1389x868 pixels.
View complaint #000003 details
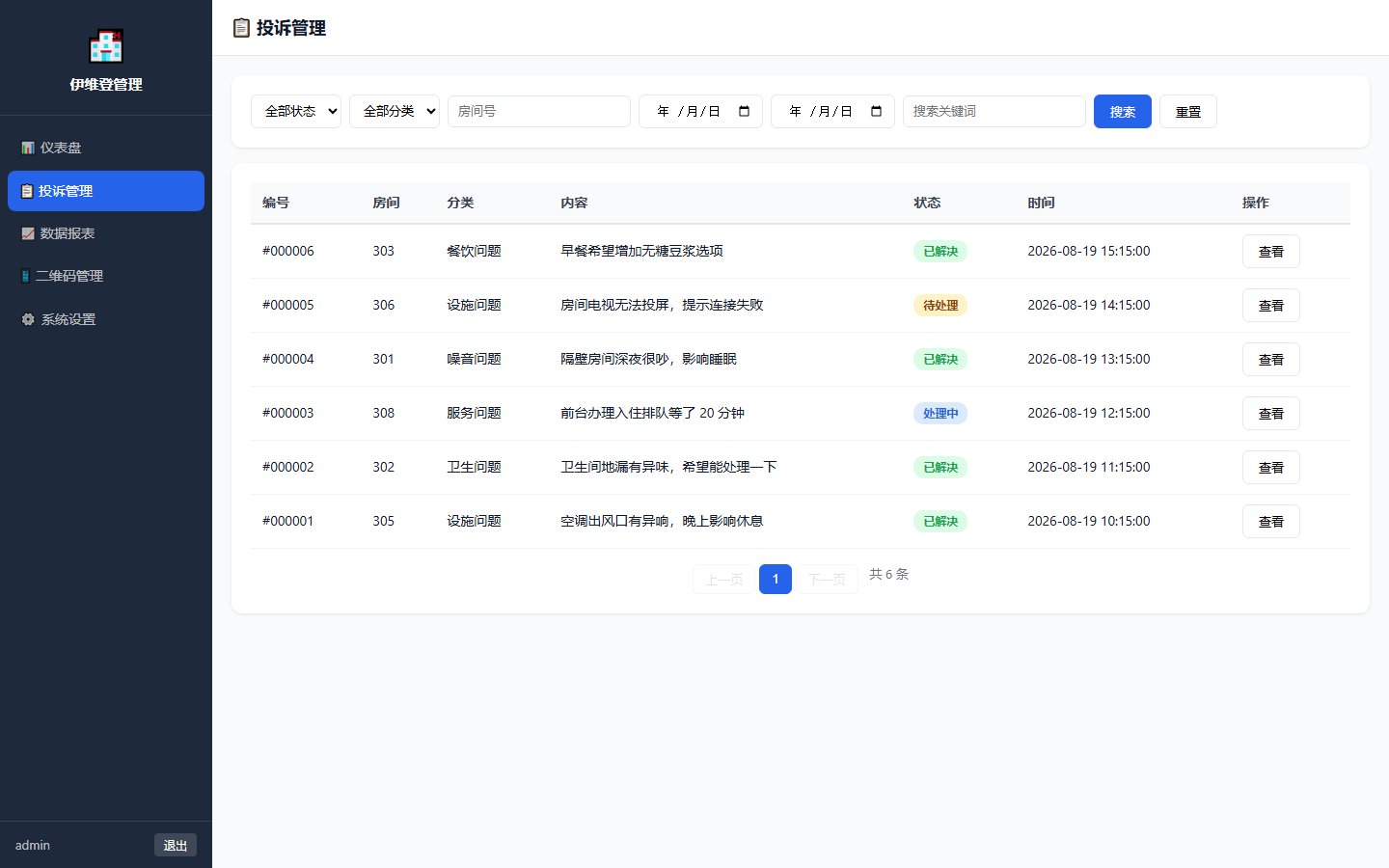[1271, 414]
